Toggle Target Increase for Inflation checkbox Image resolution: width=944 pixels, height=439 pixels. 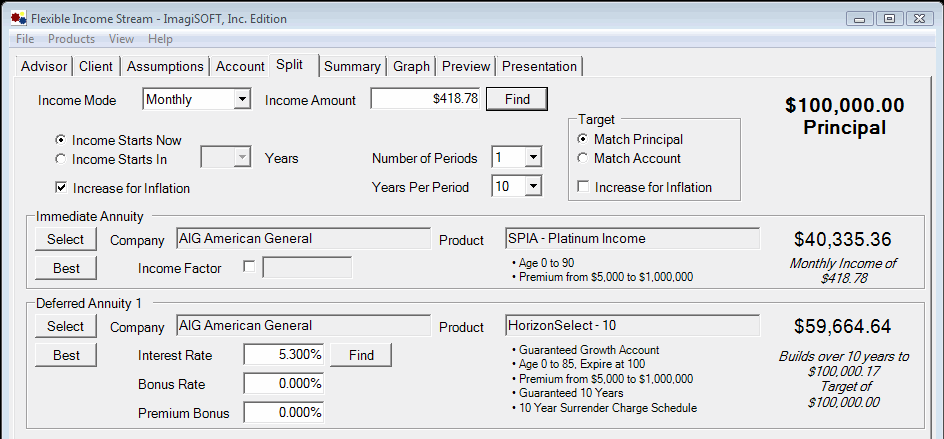[583, 187]
